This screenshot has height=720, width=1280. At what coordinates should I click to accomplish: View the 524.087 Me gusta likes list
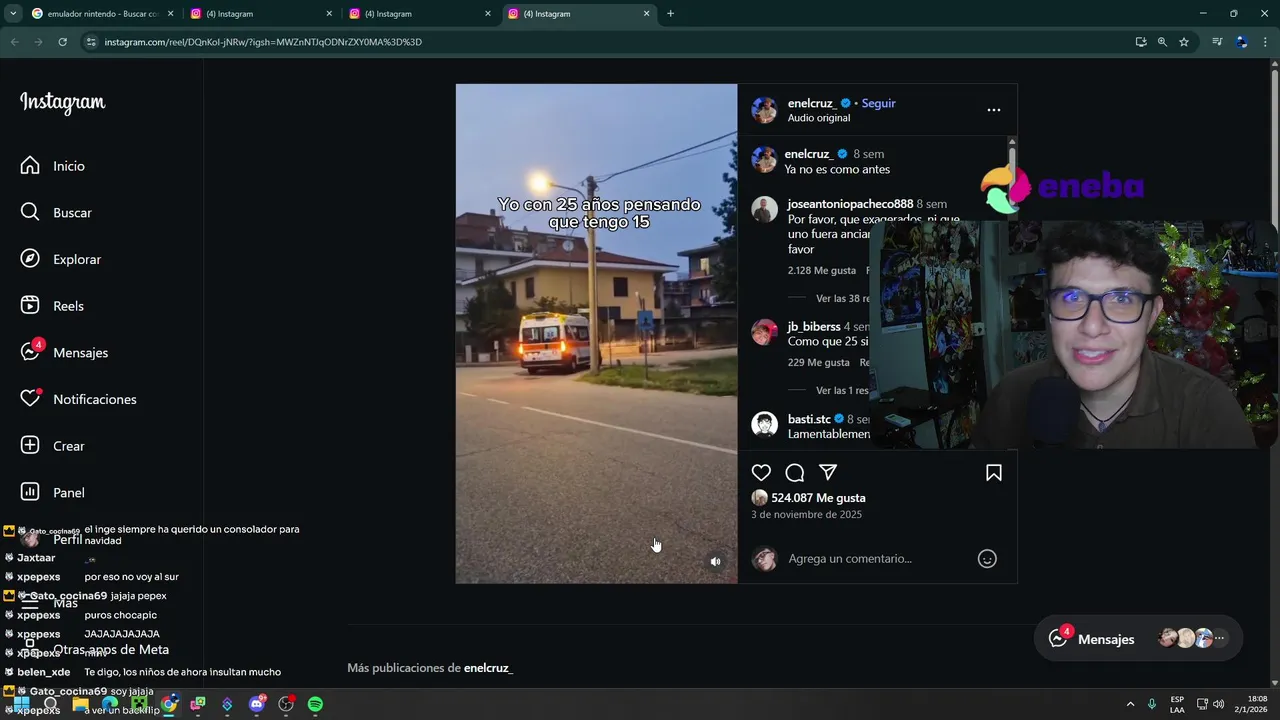click(x=818, y=498)
